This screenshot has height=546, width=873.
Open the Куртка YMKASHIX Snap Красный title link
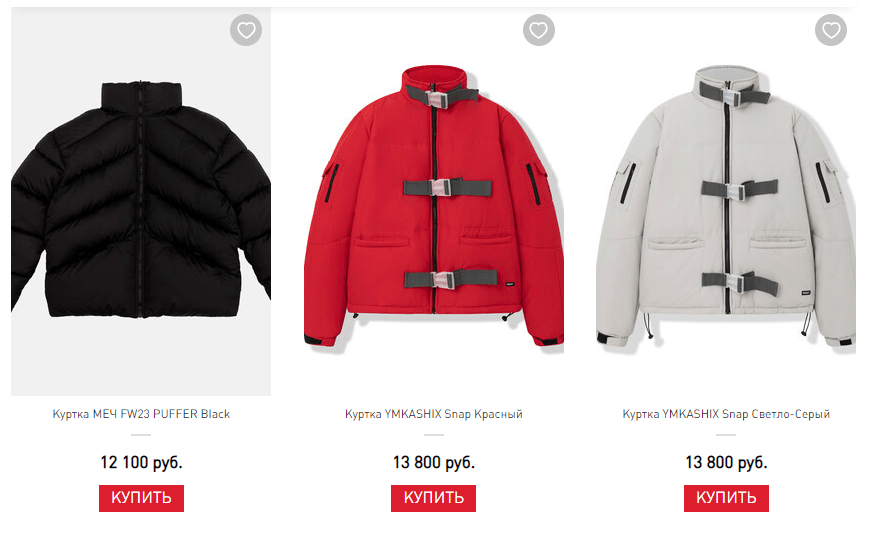pos(434,414)
